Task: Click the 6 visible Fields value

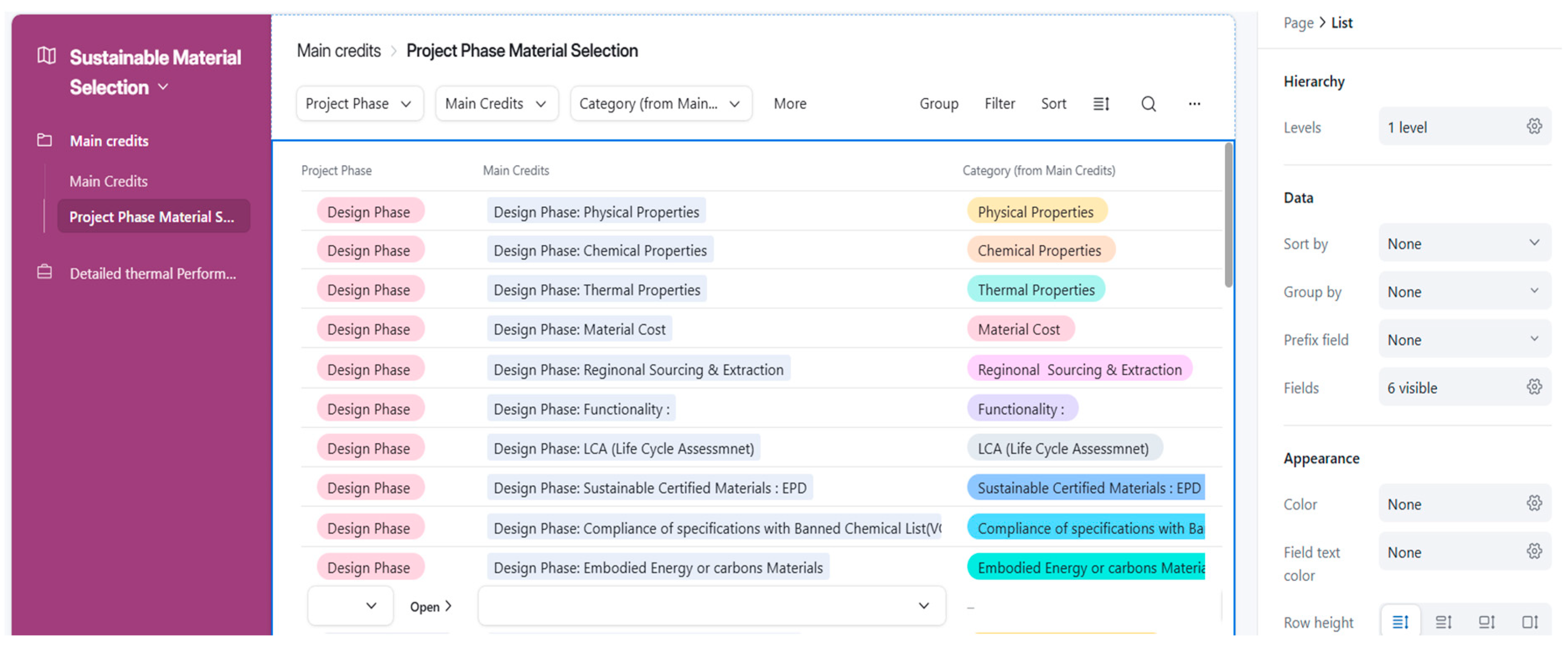Action: [x=1464, y=387]
